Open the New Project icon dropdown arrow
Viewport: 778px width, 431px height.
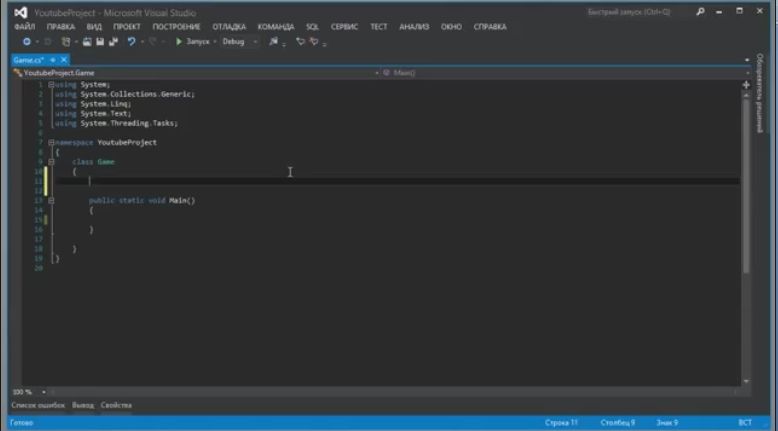point(76,42)
